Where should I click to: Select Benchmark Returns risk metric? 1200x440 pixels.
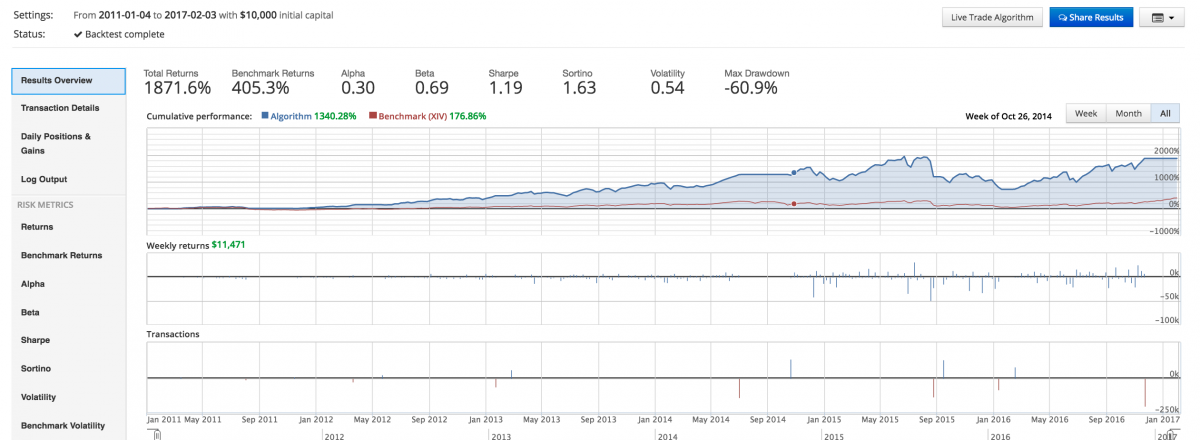coord(61,256)
